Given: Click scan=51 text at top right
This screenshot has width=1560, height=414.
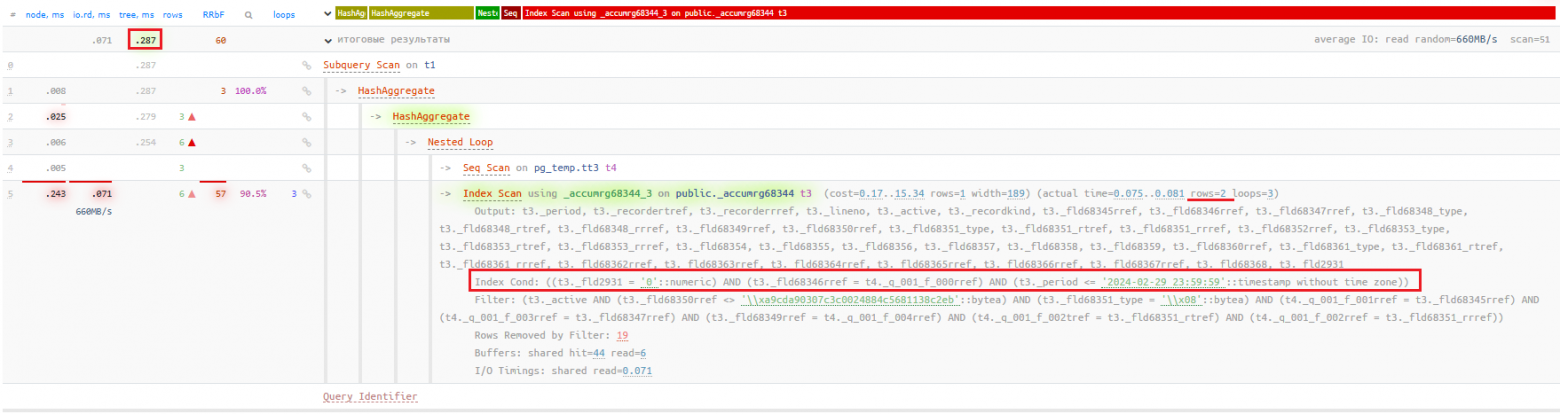Looking at the screenshot, I should (1529, 40).
